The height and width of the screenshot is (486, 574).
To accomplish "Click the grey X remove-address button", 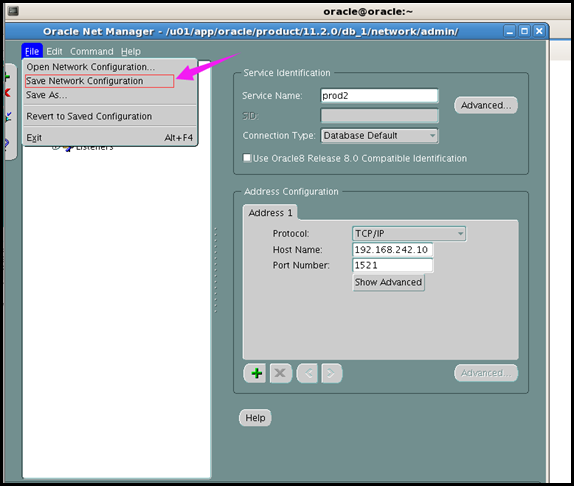I will click(280, 373).
